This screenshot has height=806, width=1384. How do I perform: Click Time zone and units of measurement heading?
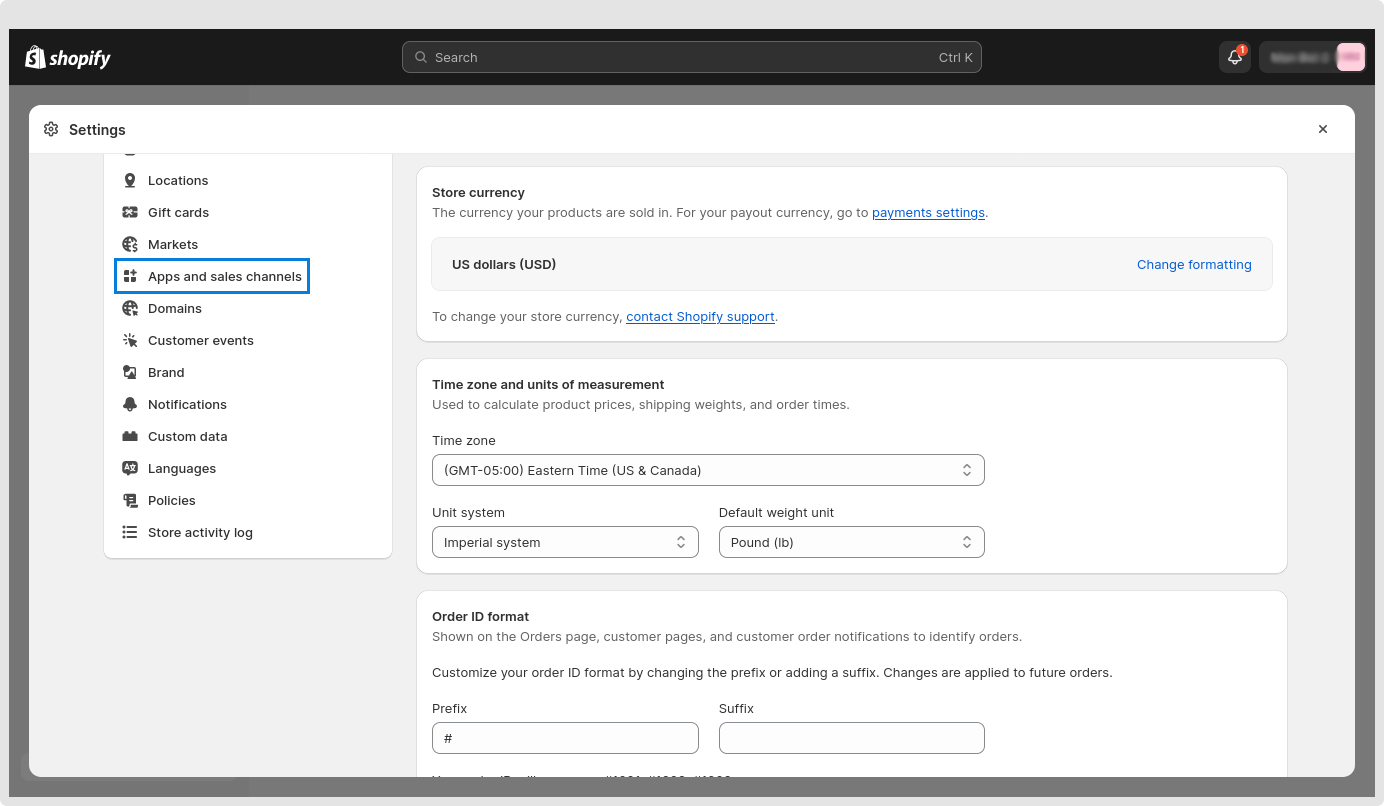(x=548, y=385)
